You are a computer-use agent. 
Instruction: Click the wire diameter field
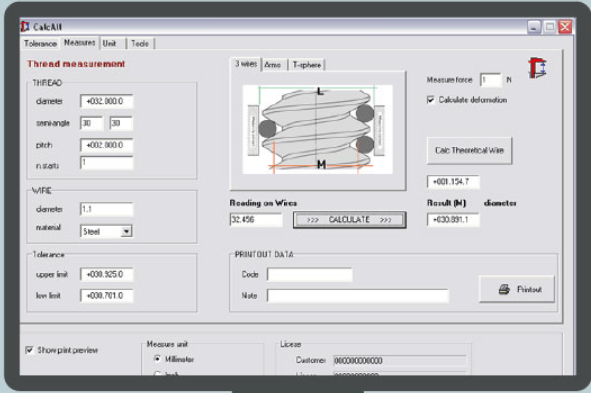click(x=107, y=209)
